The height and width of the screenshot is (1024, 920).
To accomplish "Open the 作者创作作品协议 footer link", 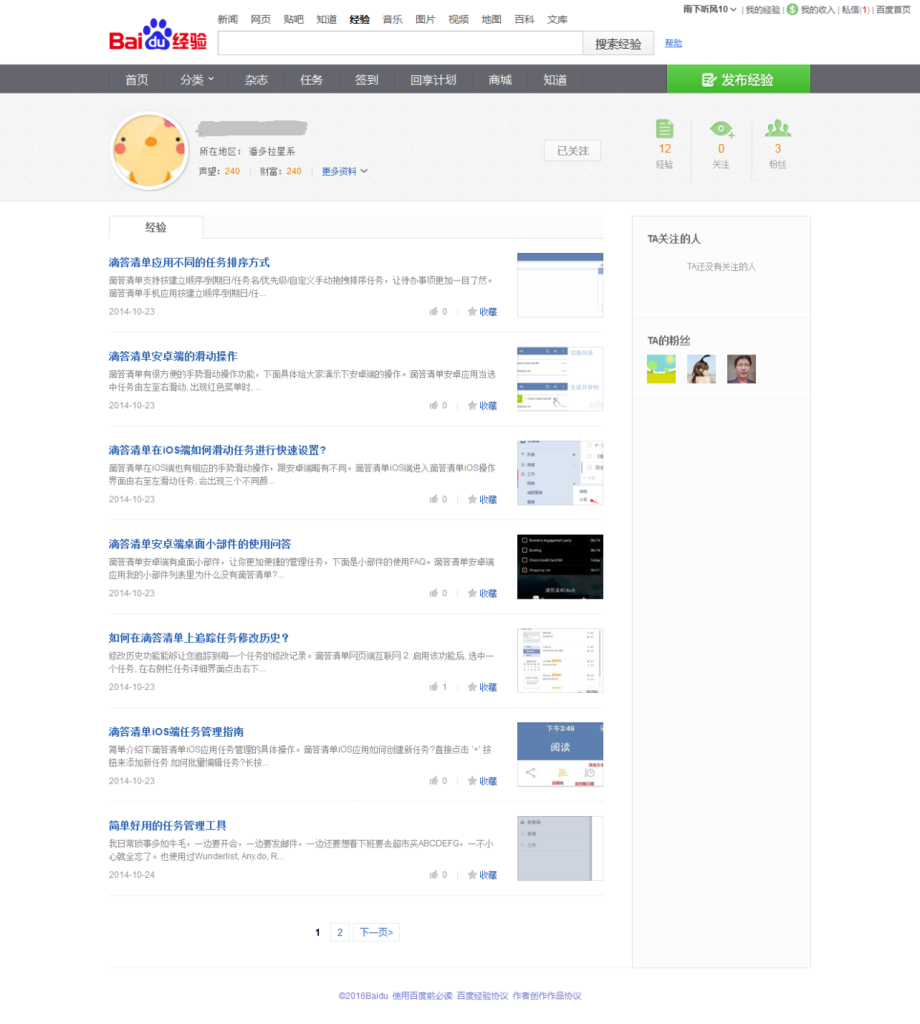I will tap(547, 996).
